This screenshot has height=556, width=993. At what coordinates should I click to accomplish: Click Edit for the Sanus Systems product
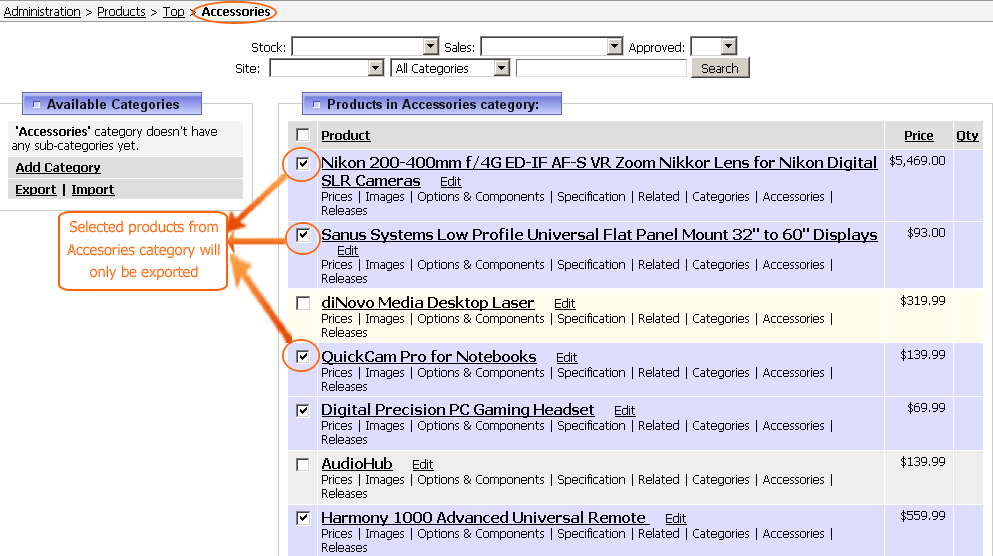tap(348, 251)
